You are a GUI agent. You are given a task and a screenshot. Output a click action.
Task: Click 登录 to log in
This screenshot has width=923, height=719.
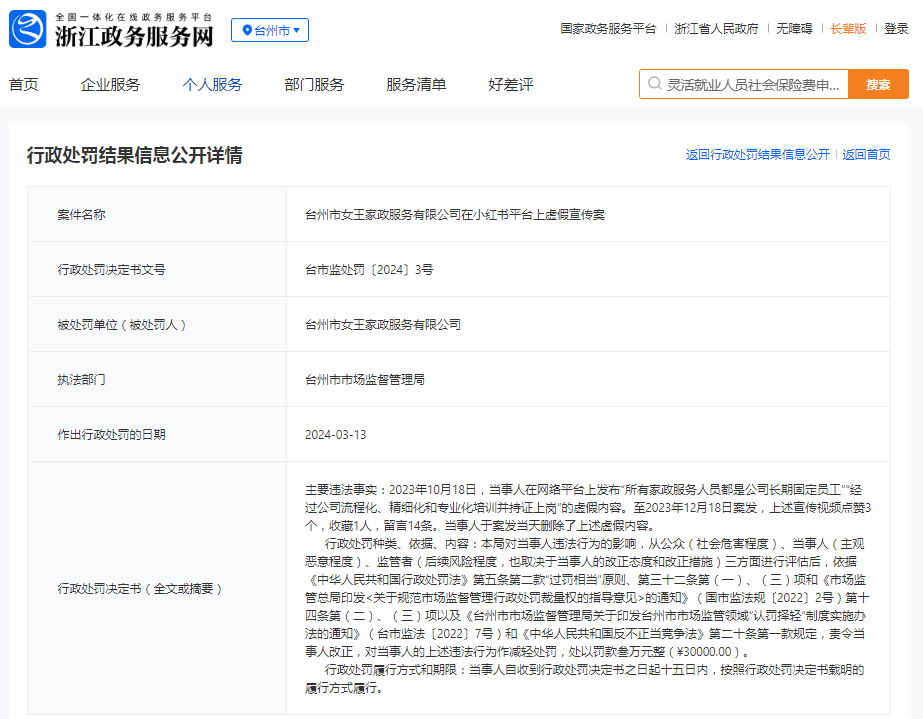[896, 28]
